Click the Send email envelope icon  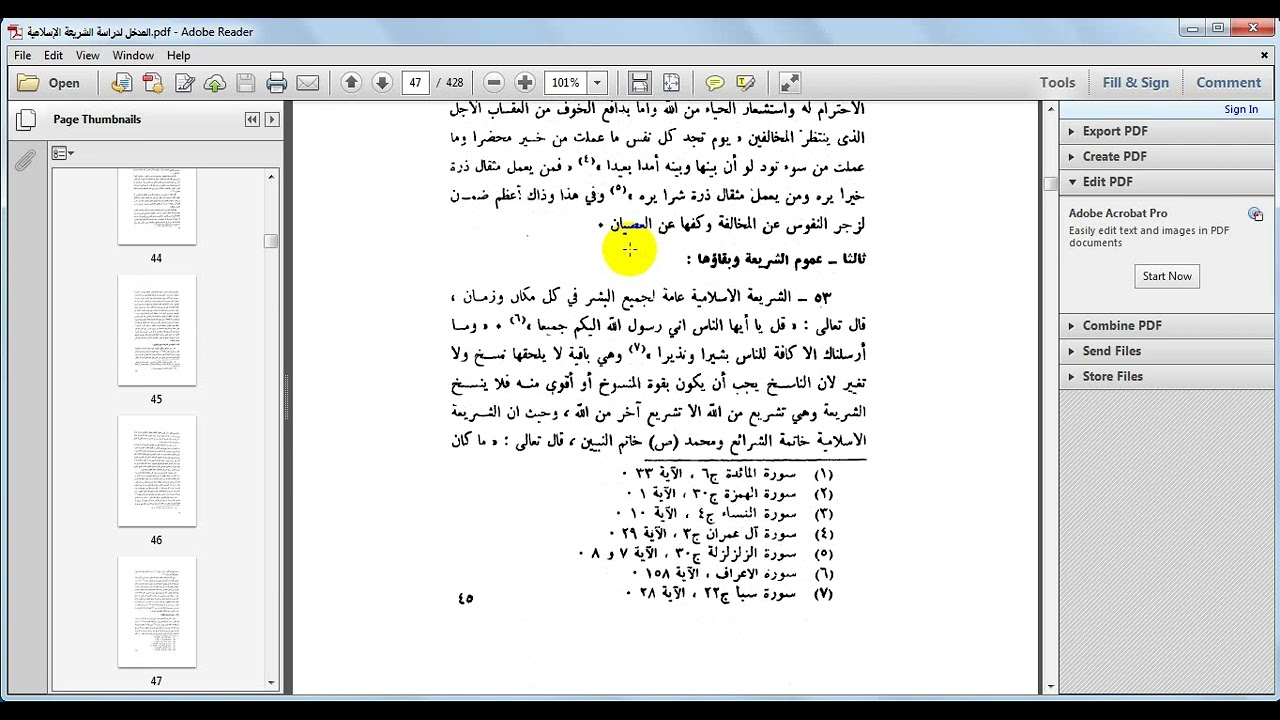(x=308, y=83)
